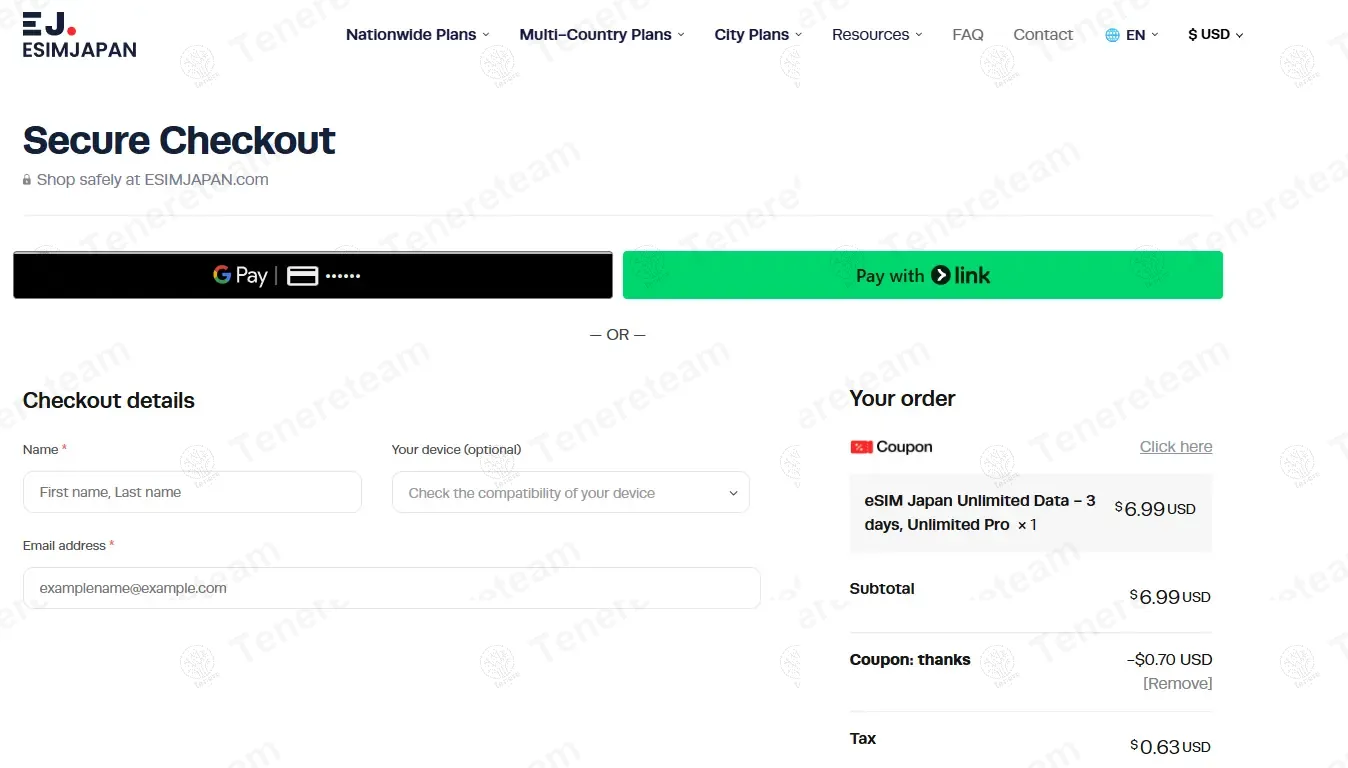Expand the City Plans menu
Viewport: 1348px width, 768px height.
pyautogui.click(x=758, y=35)
